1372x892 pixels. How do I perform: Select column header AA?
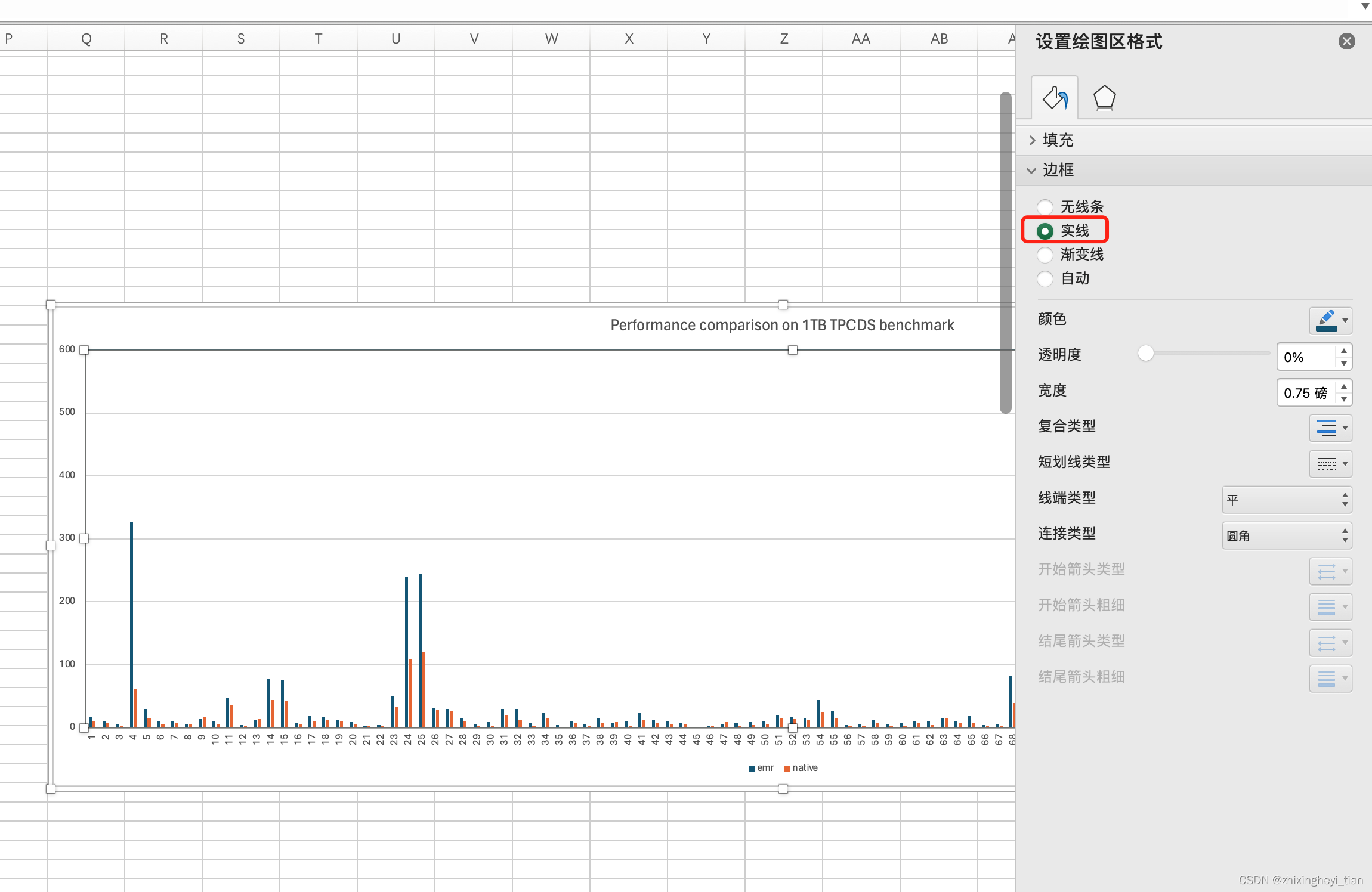(x=861, y=39)
